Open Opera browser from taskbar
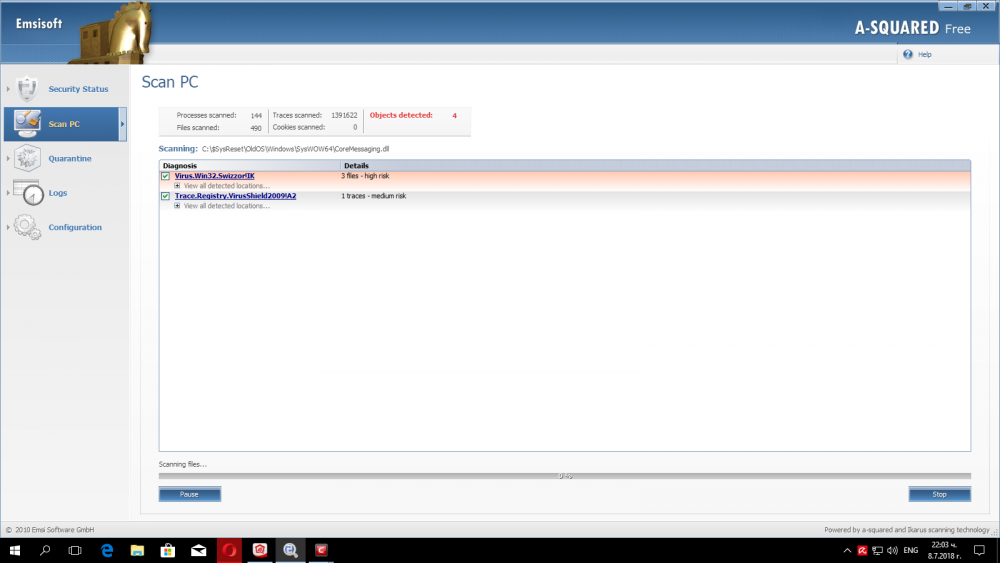 coord(230,550)
